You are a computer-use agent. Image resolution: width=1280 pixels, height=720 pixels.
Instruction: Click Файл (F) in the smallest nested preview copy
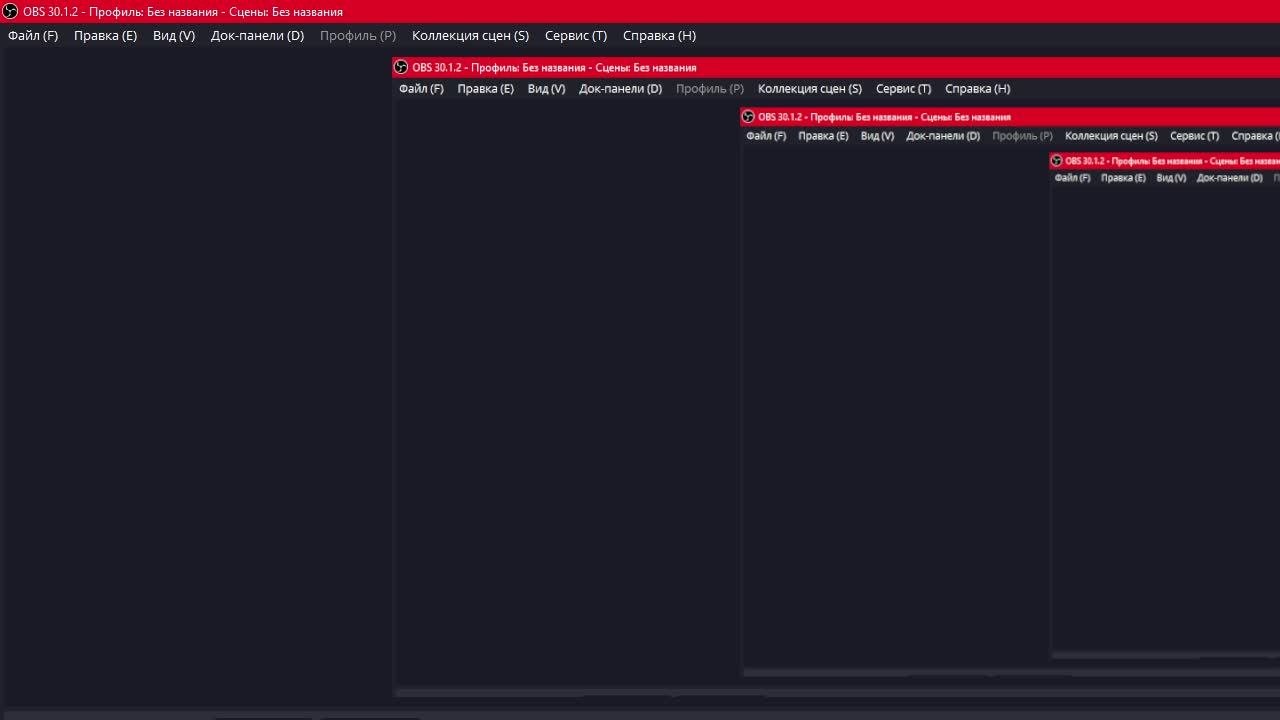(1072, 178)
